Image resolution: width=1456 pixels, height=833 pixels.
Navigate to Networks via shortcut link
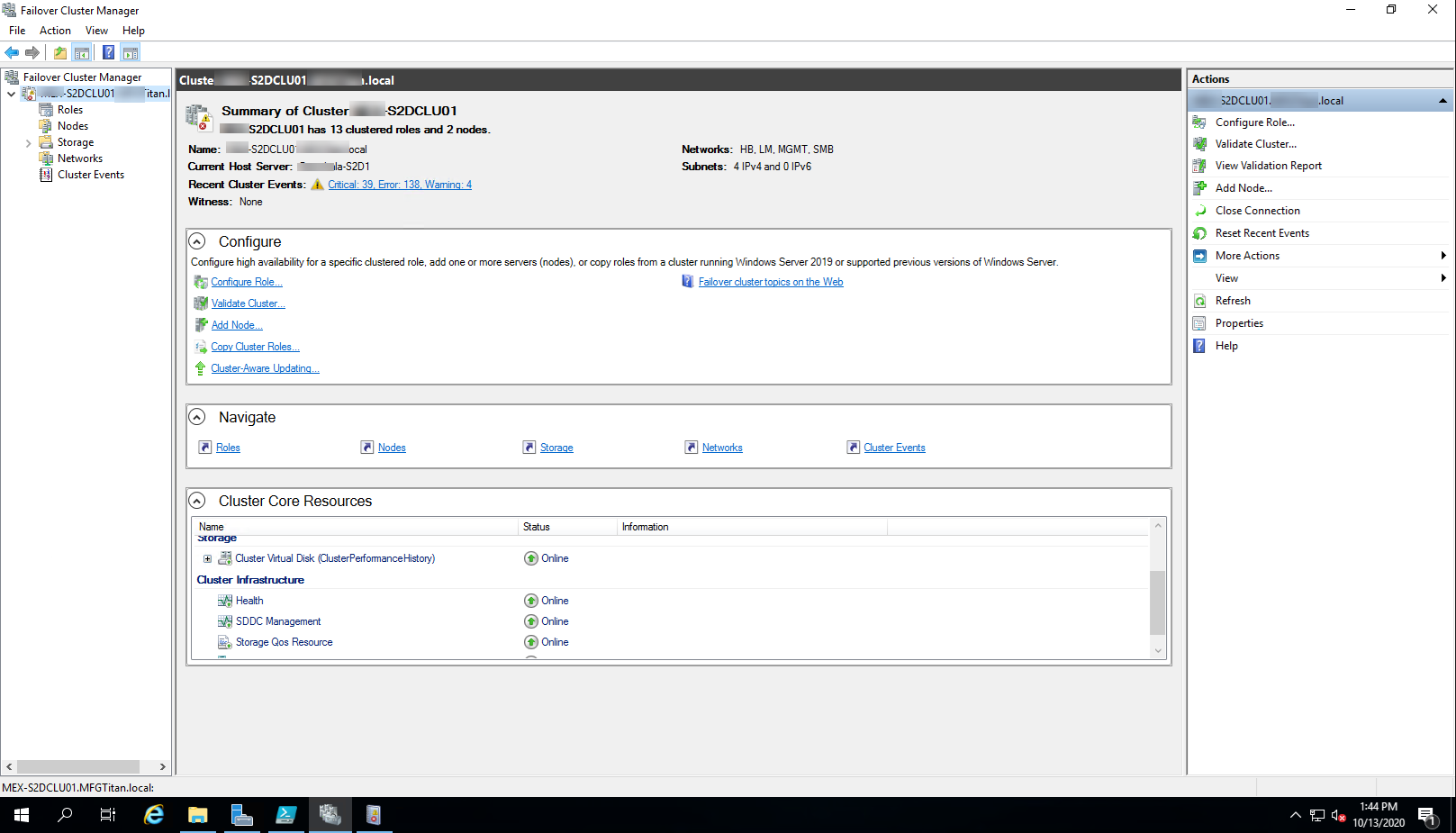click(722, 448)
